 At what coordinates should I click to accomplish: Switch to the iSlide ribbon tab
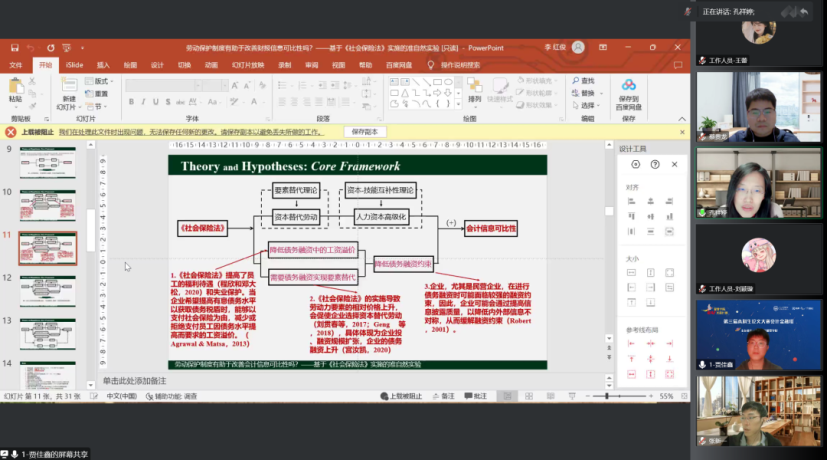coord(74,65)
